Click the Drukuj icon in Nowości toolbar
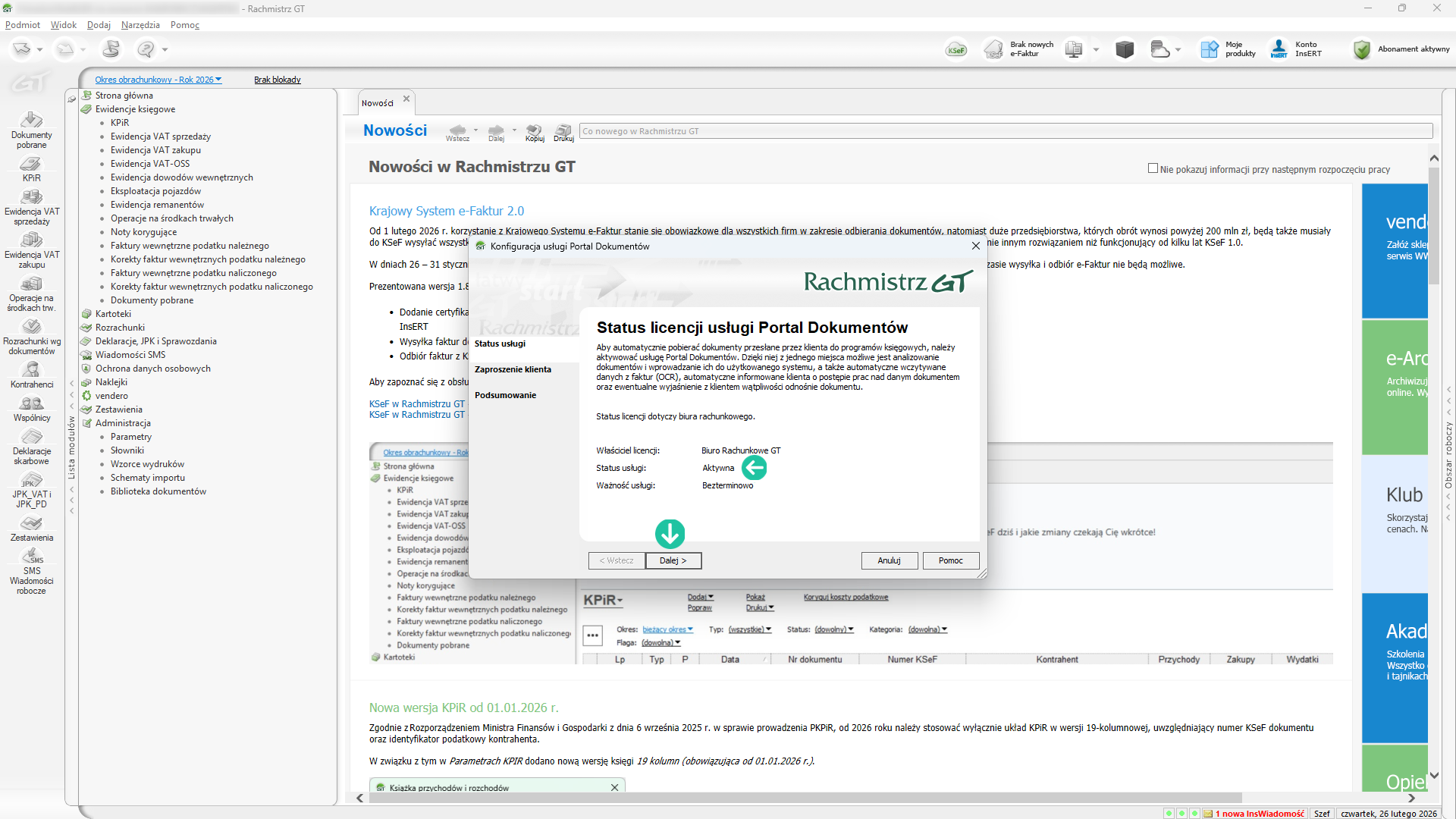 (x=563, y=132)
